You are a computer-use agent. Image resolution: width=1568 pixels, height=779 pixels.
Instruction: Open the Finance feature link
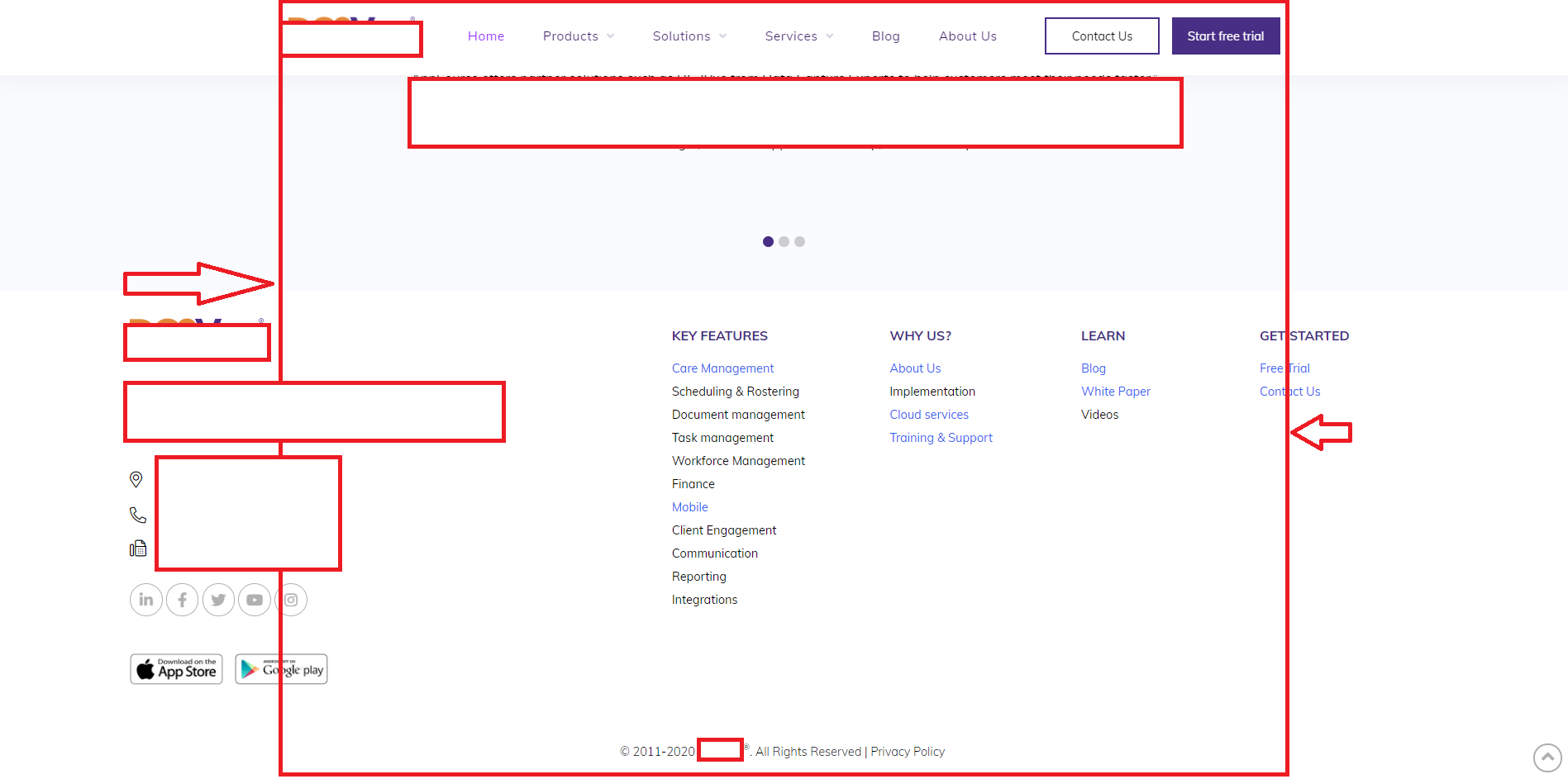(x=693, y=484)
